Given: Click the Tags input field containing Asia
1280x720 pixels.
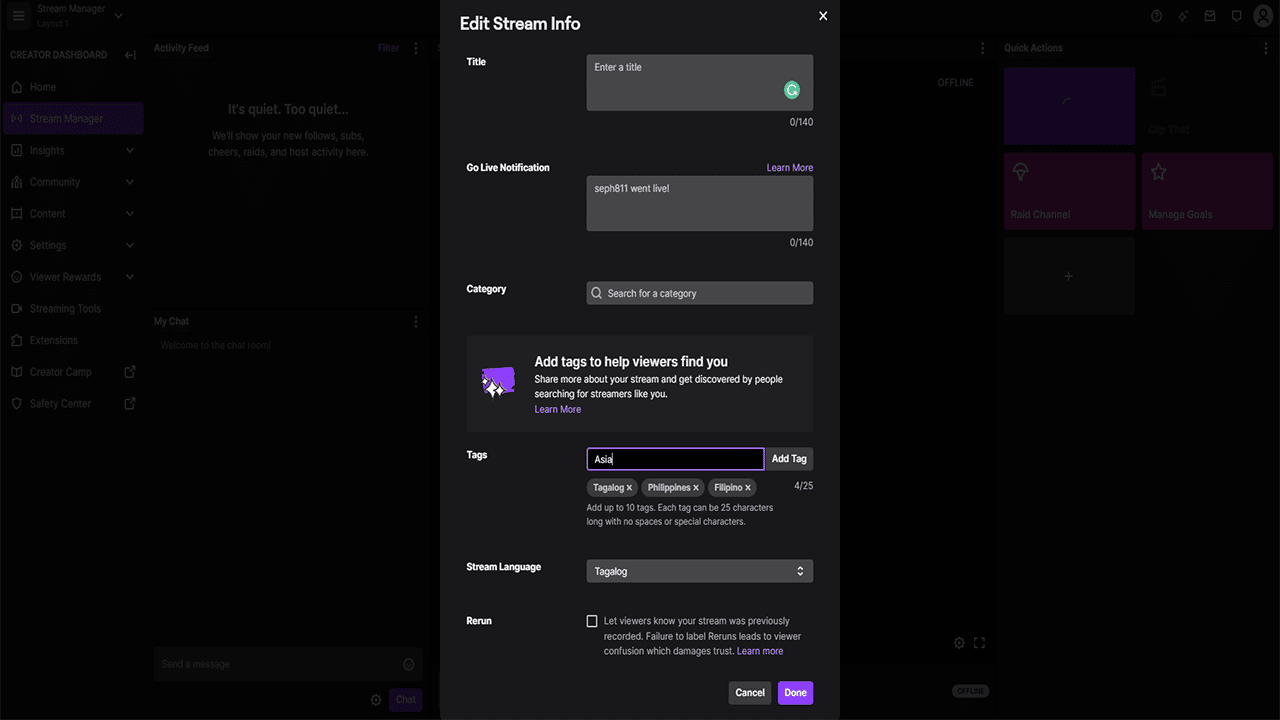Looking at the screenshot, I should pos(675,459).
